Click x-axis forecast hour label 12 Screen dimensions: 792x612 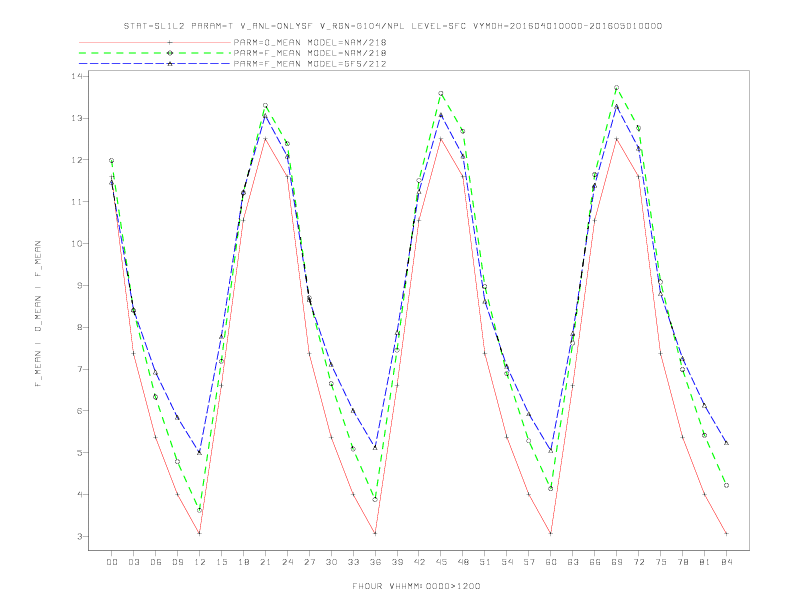point(200,562)
